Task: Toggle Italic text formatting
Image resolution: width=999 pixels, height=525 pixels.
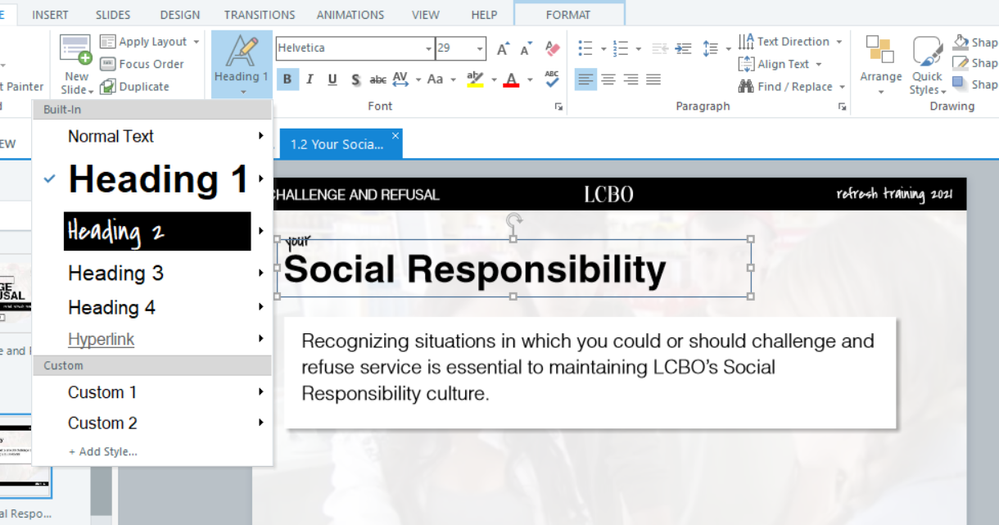Action: 310,79
